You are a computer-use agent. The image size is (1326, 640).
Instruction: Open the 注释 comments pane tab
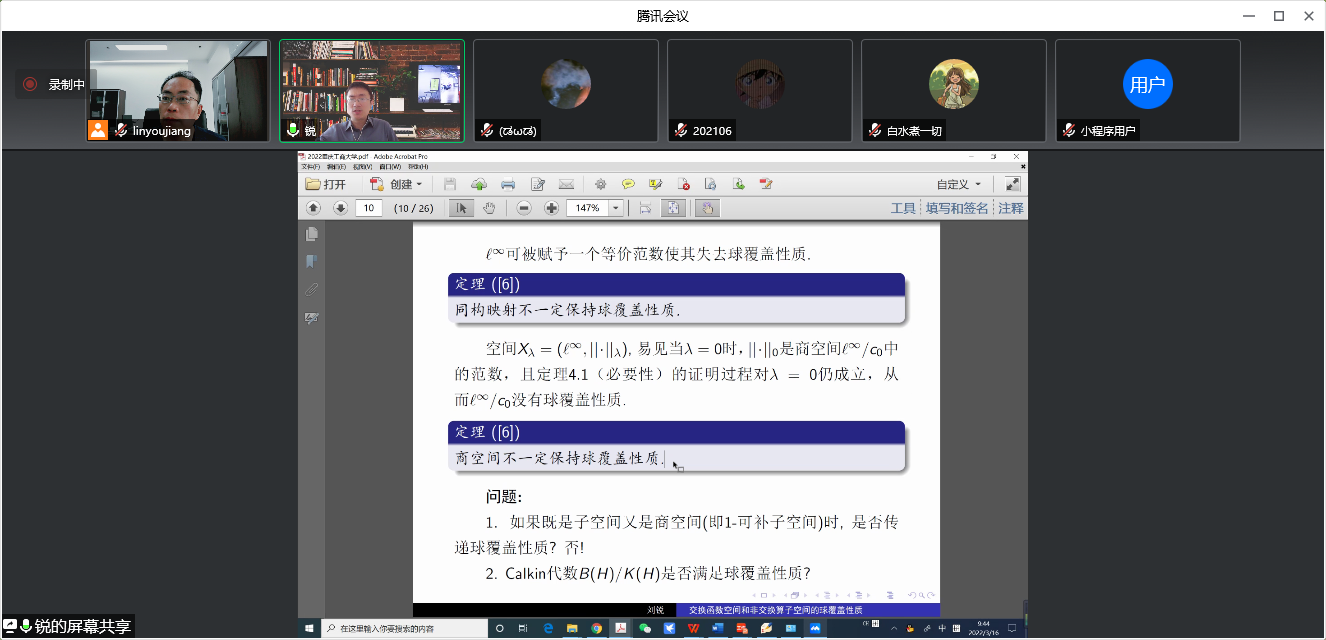coord(1011,208)
